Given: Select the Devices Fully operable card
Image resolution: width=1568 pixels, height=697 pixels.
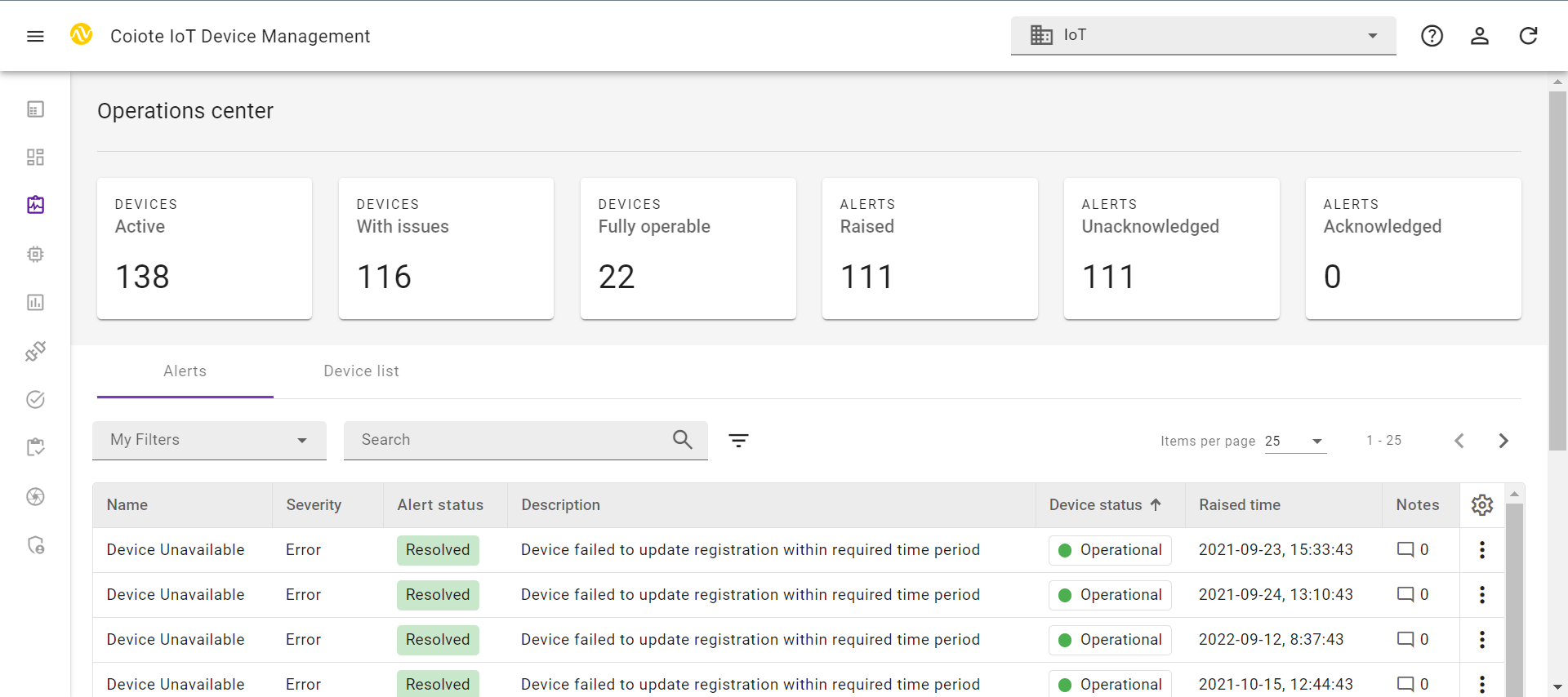Looking at the screenshot, I should pyautogui.click(x=688, y=248).
